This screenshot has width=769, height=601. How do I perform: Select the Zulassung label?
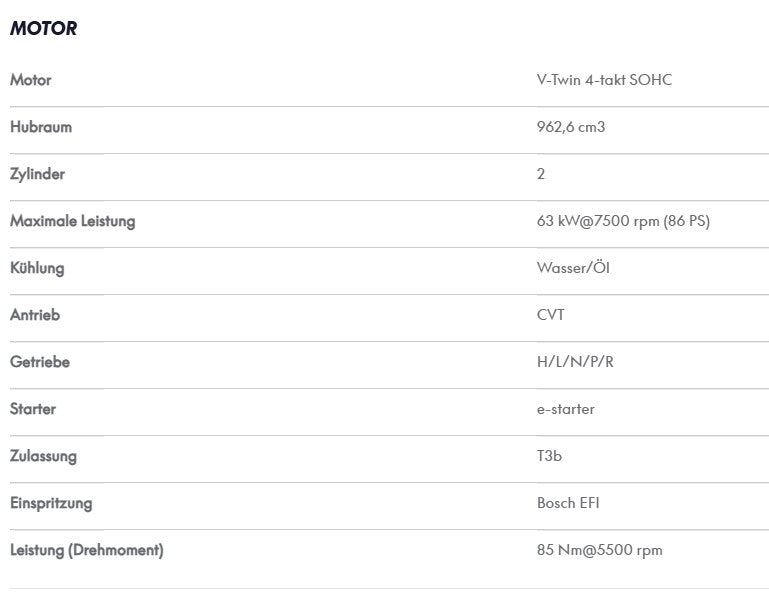tap(44, 456)
